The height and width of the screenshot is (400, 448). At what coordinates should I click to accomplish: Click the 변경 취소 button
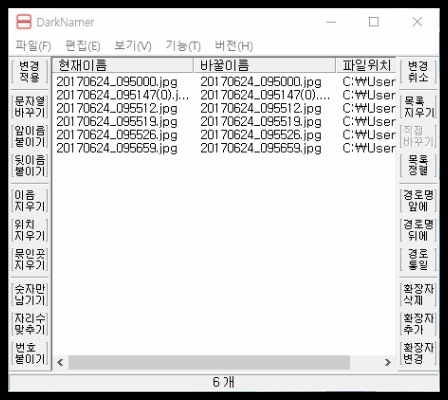pos(418,72)
